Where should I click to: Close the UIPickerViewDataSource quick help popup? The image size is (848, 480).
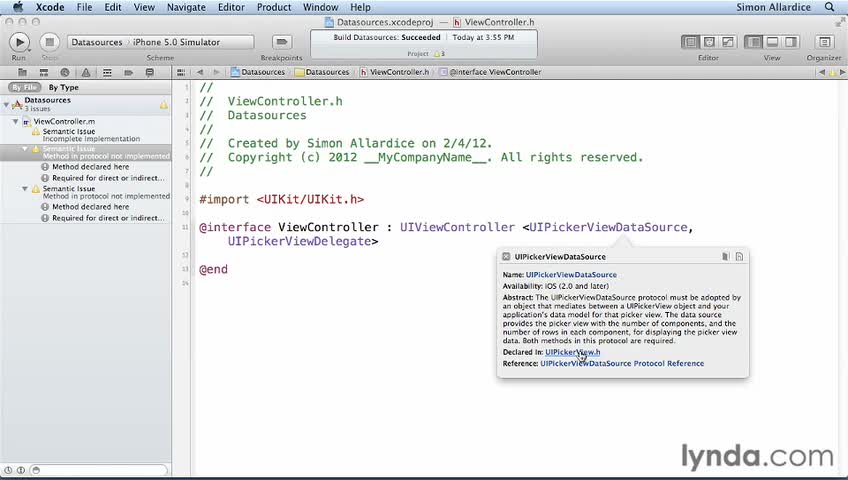pos(506,257)
